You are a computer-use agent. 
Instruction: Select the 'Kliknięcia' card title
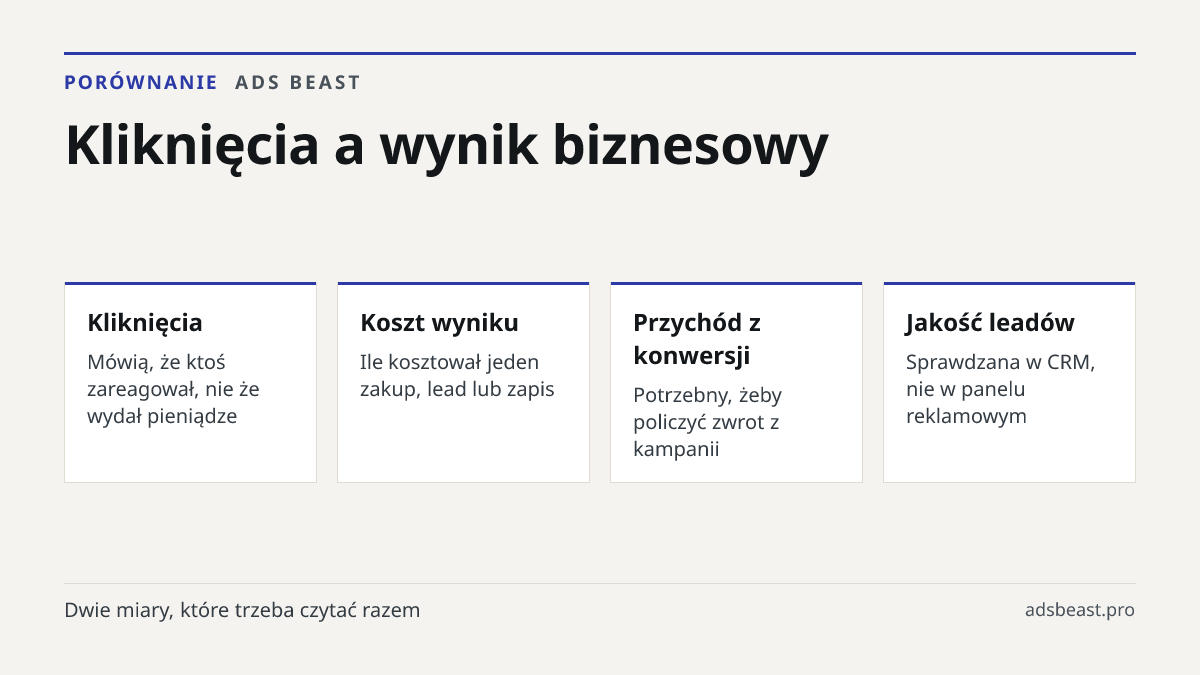[x=145, y=323]
